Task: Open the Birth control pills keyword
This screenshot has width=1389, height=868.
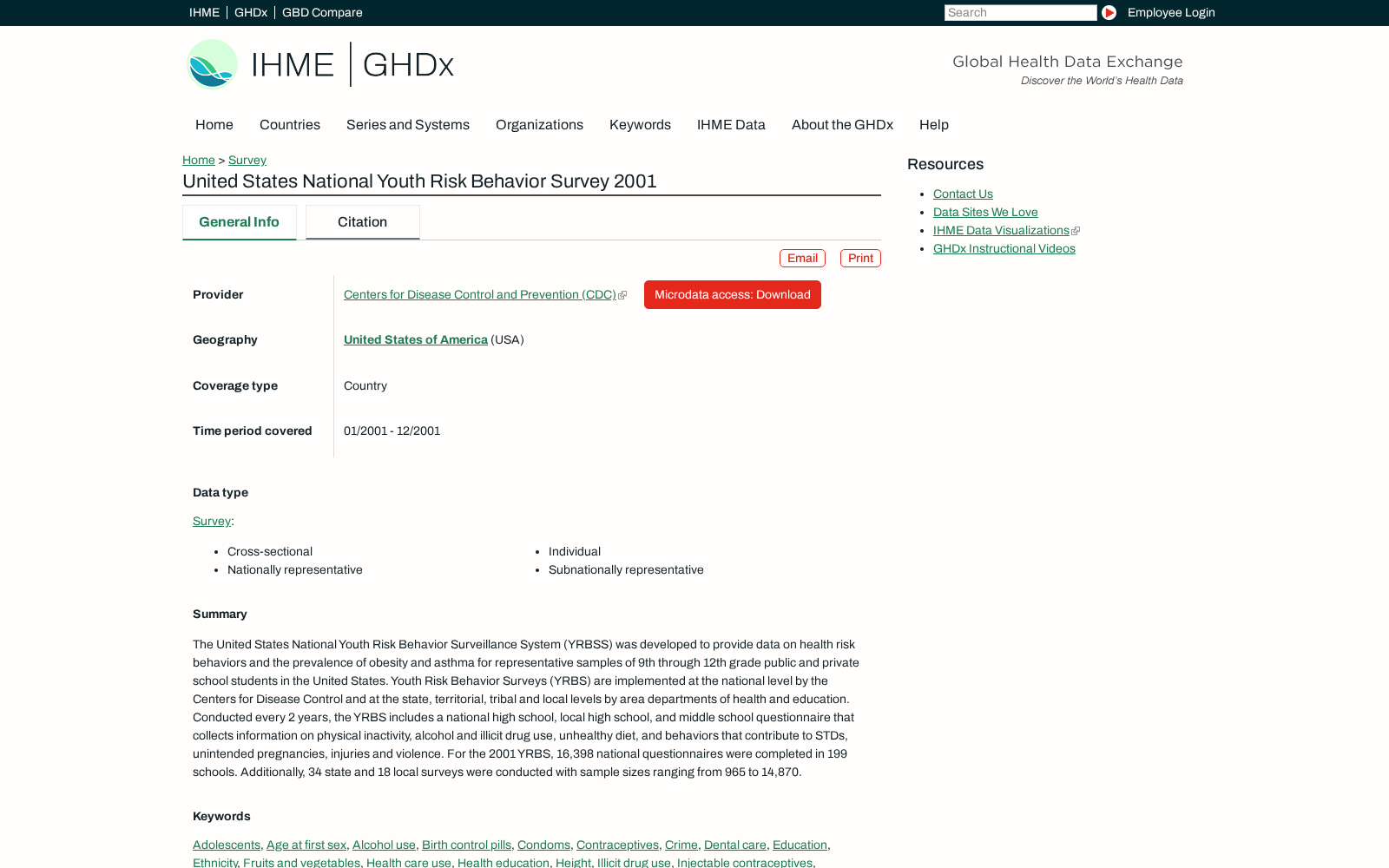Action: click(x=466, y=845)
